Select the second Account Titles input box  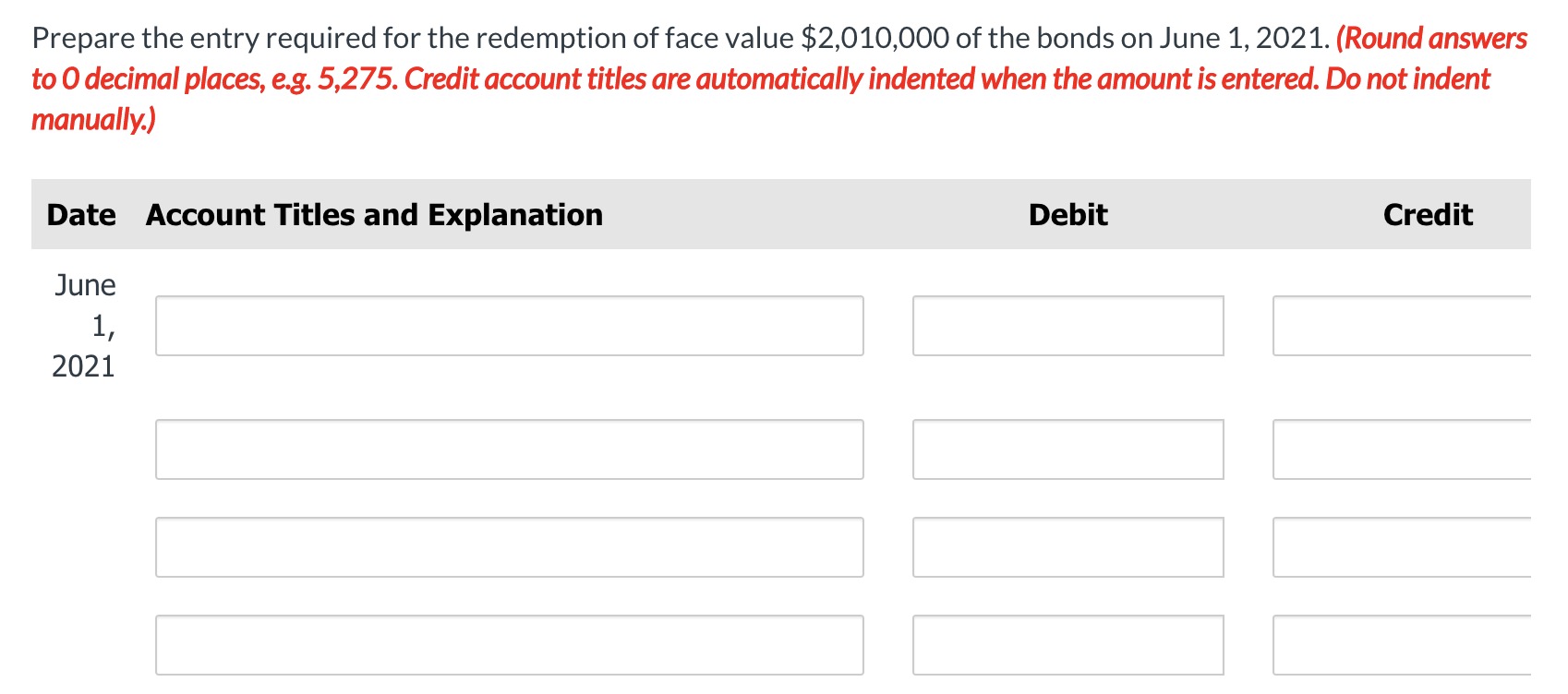pyautogui.click(x=508, y=449)
